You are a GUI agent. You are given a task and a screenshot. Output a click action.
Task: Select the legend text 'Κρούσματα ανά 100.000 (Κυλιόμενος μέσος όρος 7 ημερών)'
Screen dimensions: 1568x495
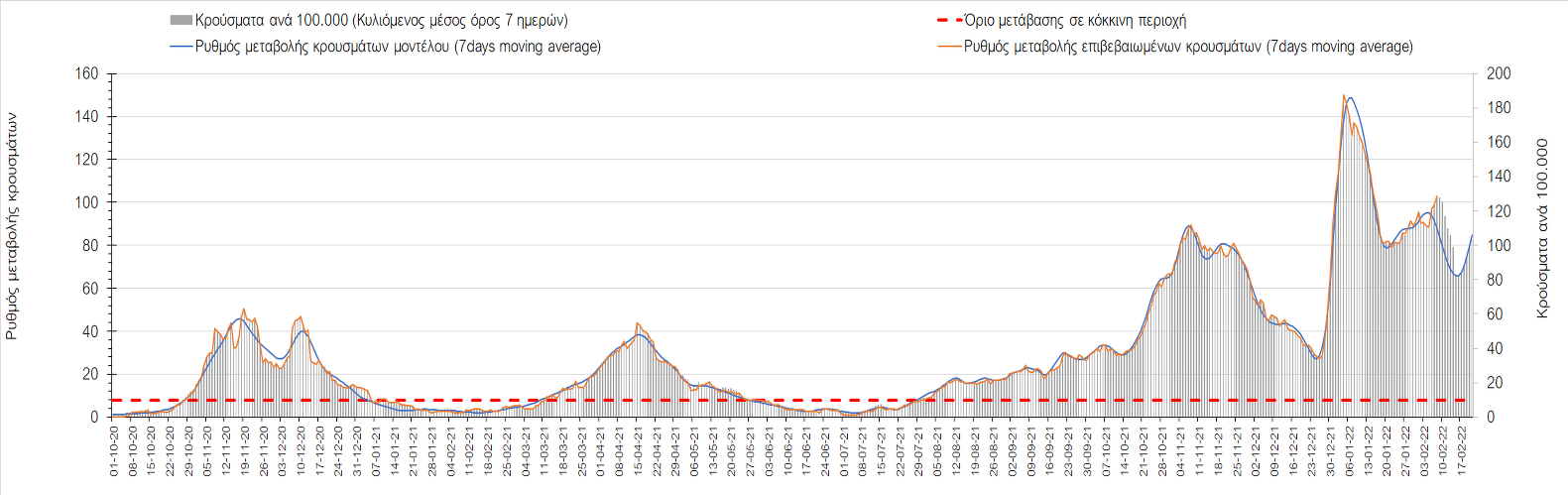point(382,20)
